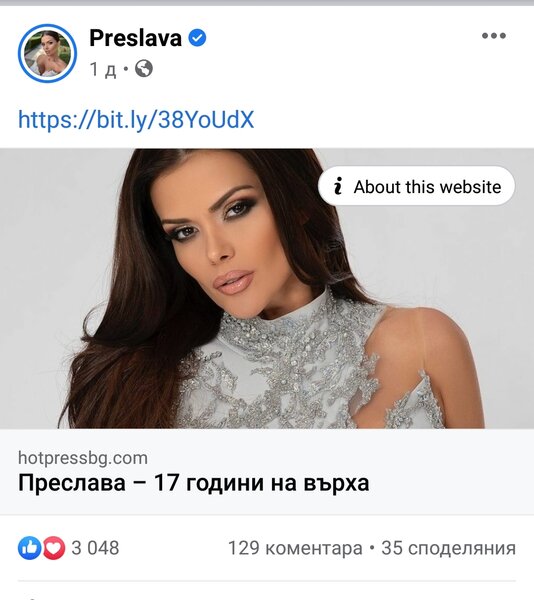534x600 pixels.
Task: Click the info icon in About this website
Action: pyautogui.click(x=338, y=186)
